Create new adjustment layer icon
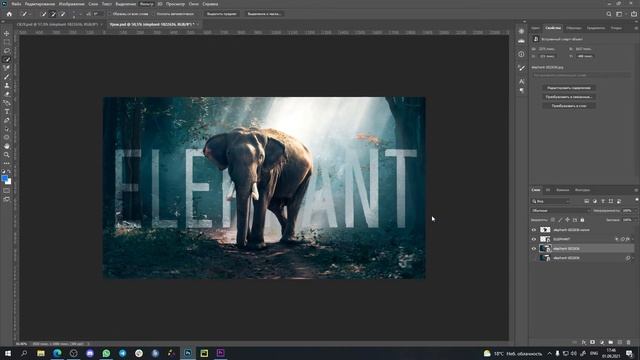This screenshot has height=360, width=640. click(602, 342)
